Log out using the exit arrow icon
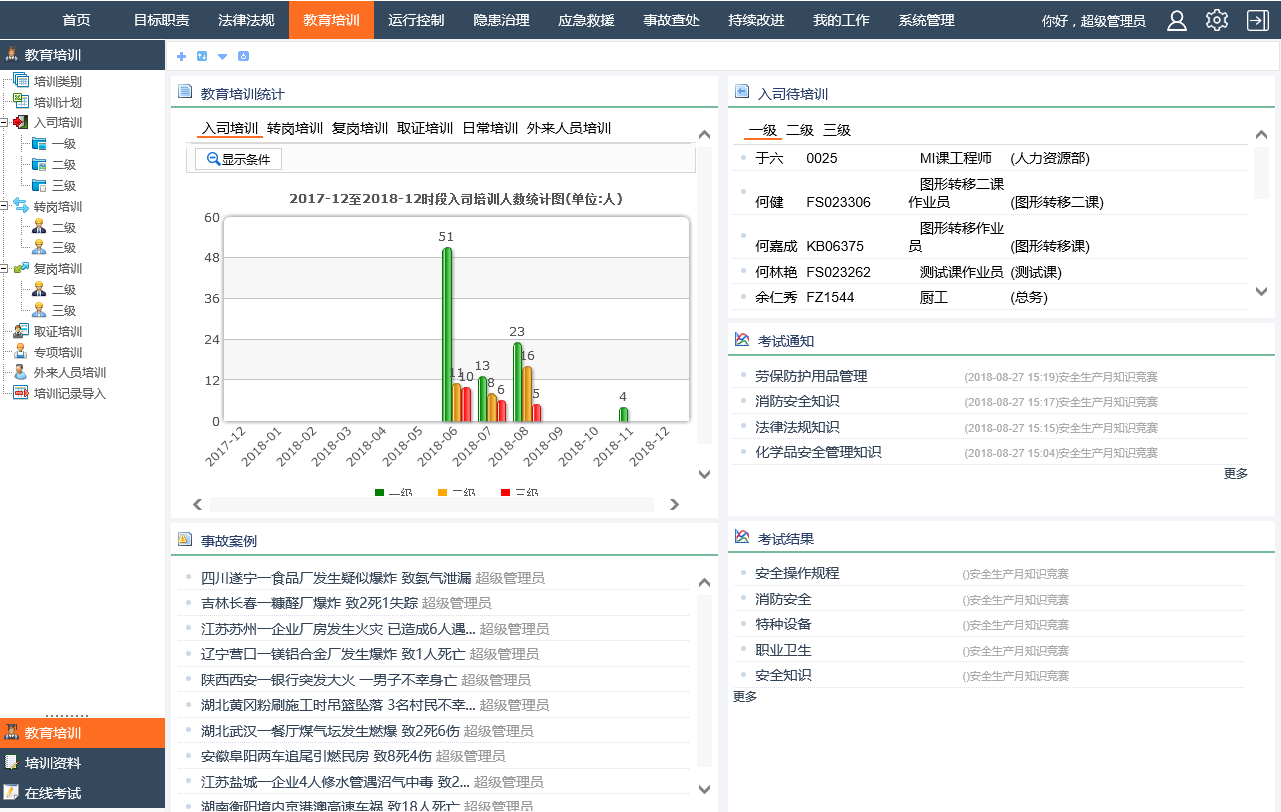 tap(1257, 20)
